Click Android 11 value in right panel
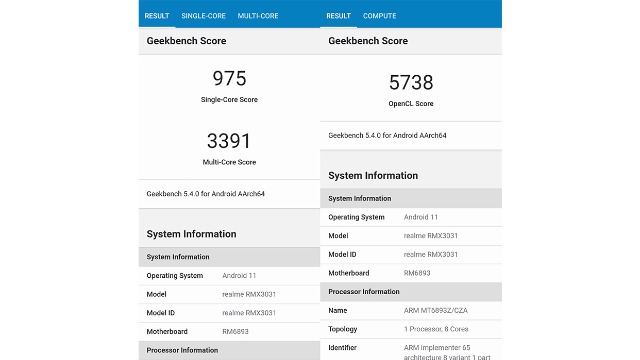640x360 pixels. (421, 217)
